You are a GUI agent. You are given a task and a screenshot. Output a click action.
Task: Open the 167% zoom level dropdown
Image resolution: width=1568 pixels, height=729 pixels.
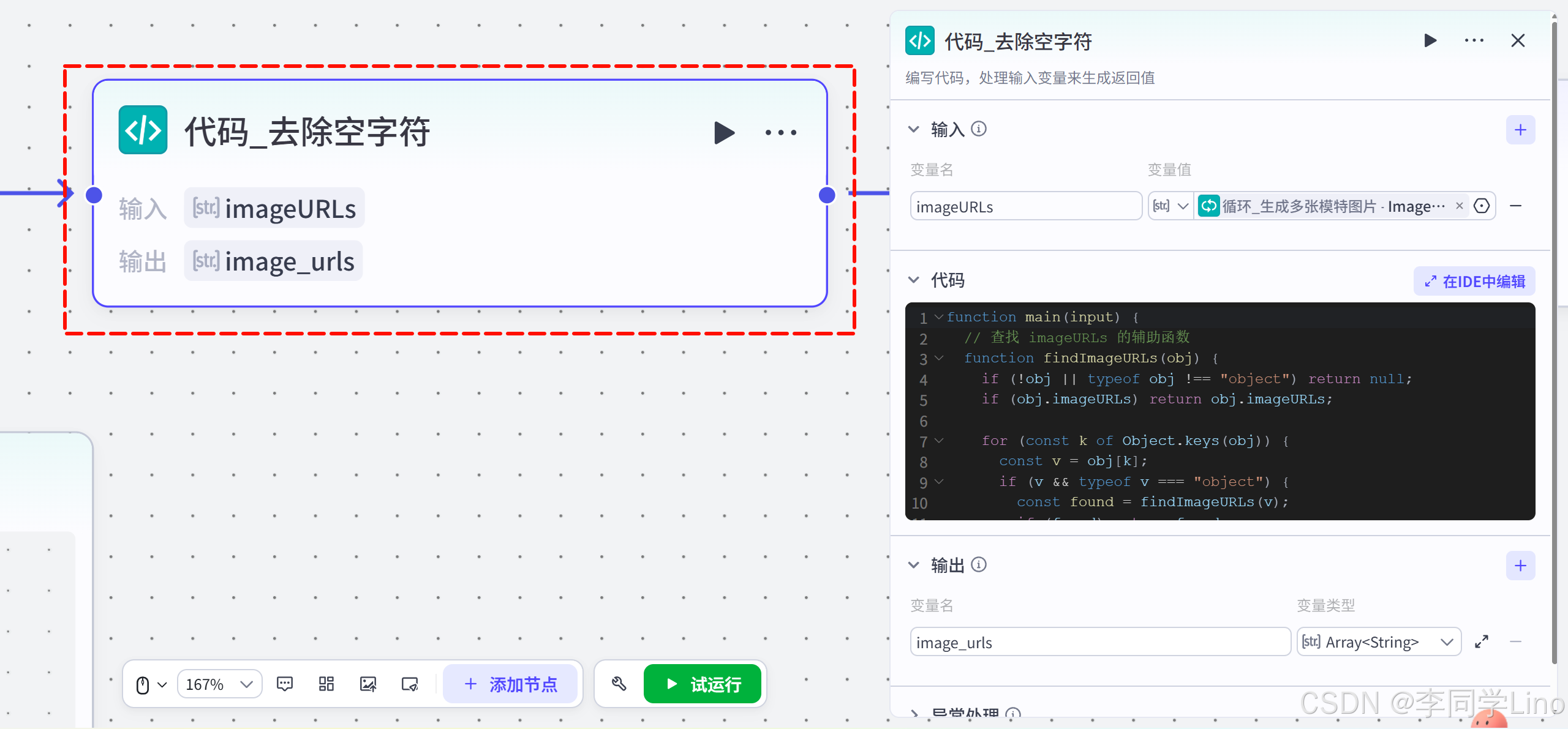pyautogui.click(x=219, y=684)
